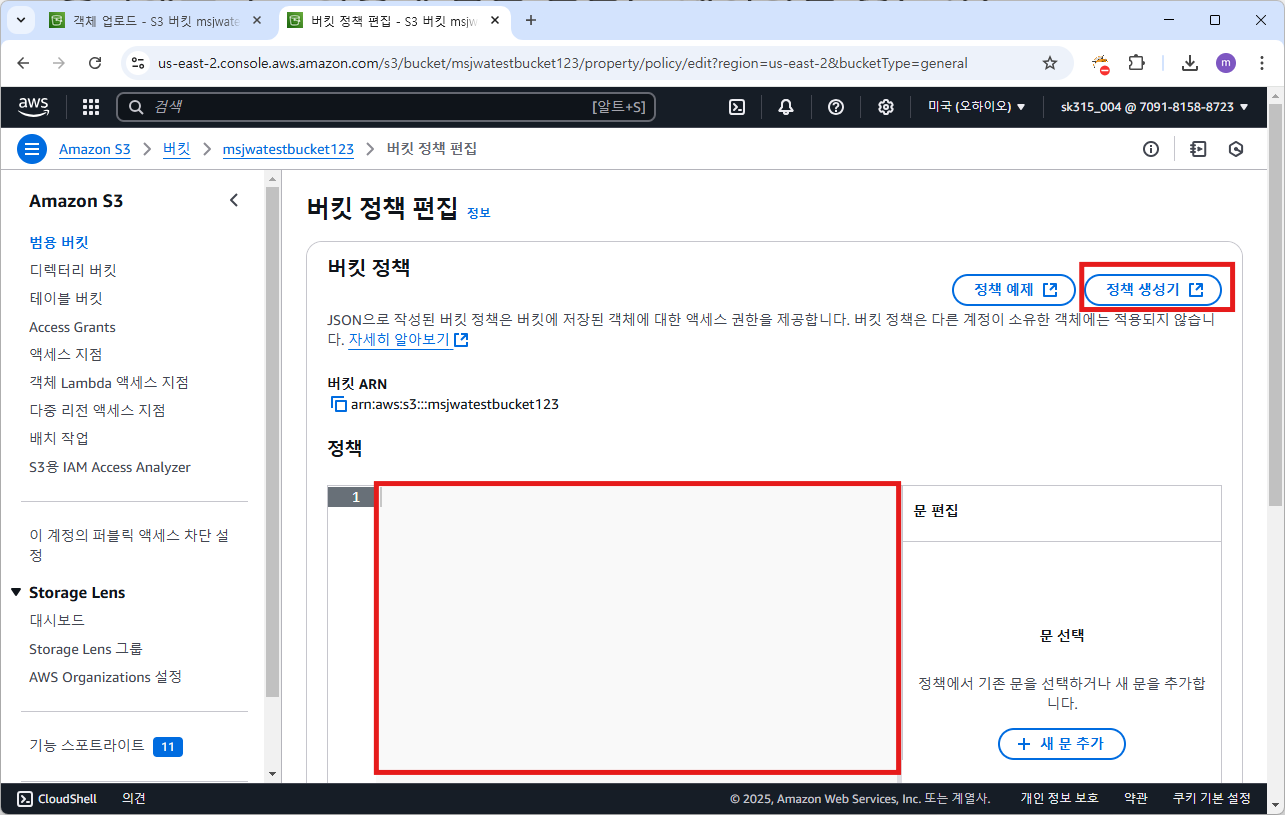The width and height of the screenshot is (1285, 815).
Task: Open the notifications bell
Action: 786,107
